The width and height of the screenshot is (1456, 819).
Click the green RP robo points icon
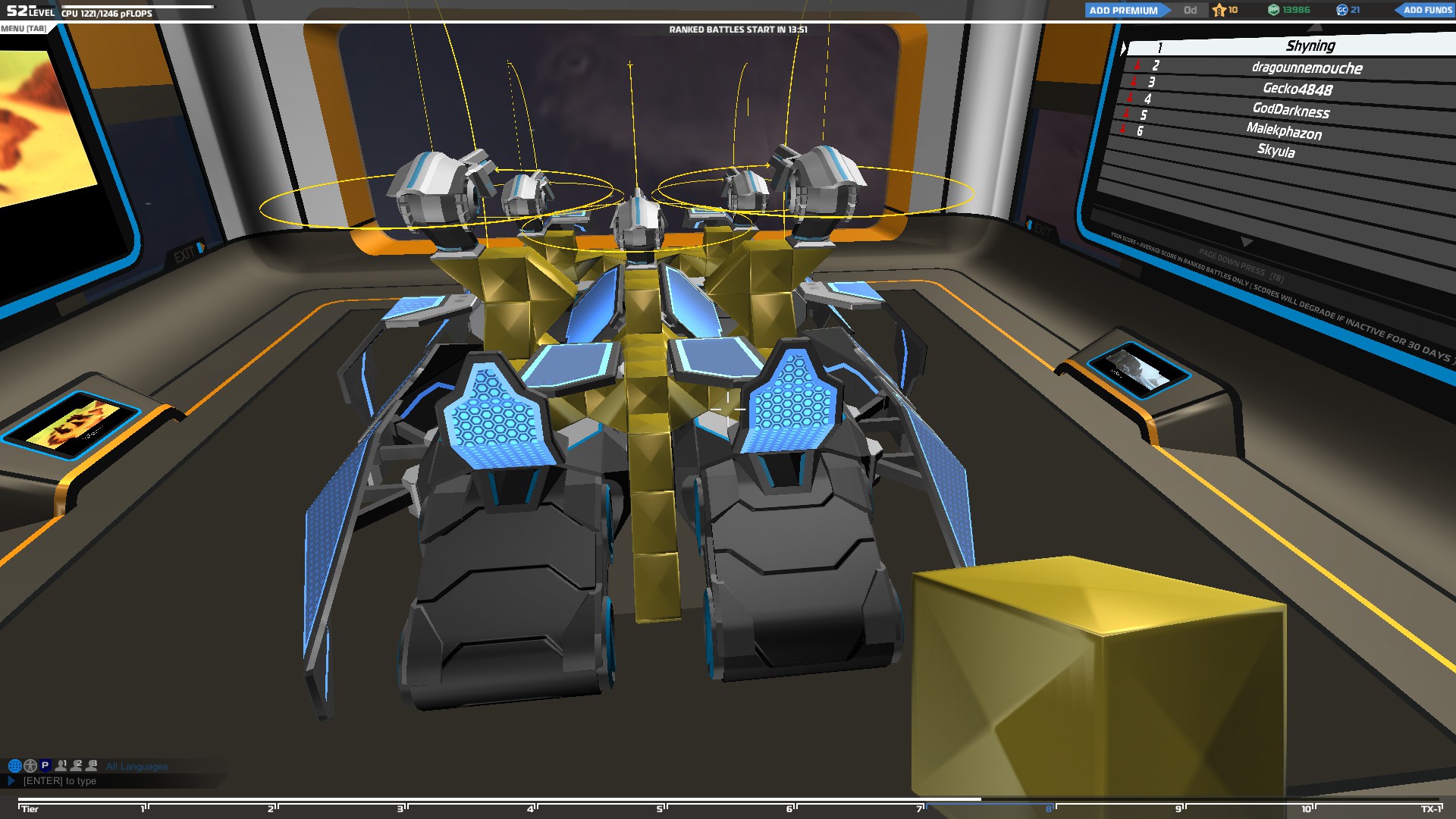tap(1274, 10)
